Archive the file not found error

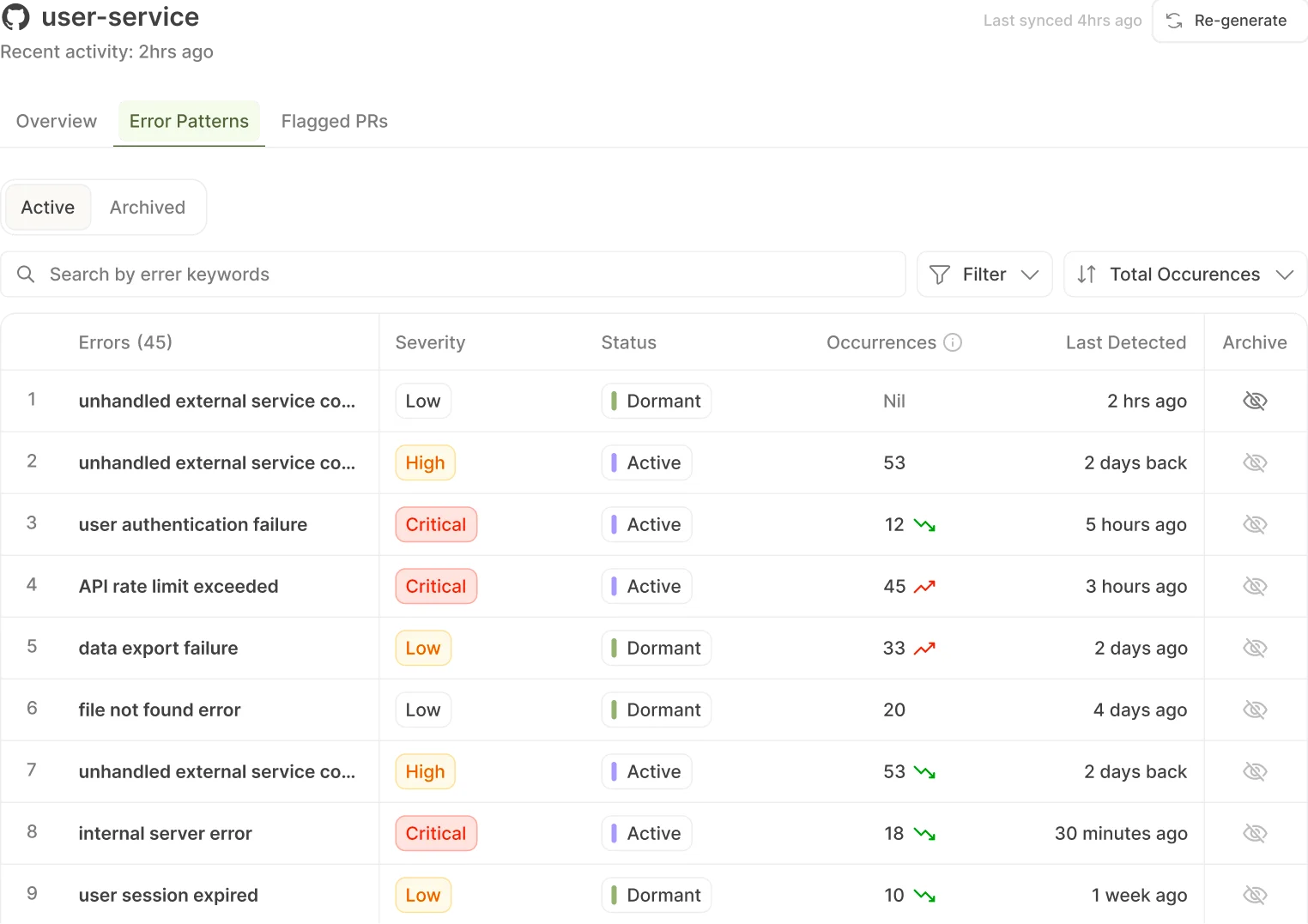point(1255,710)
